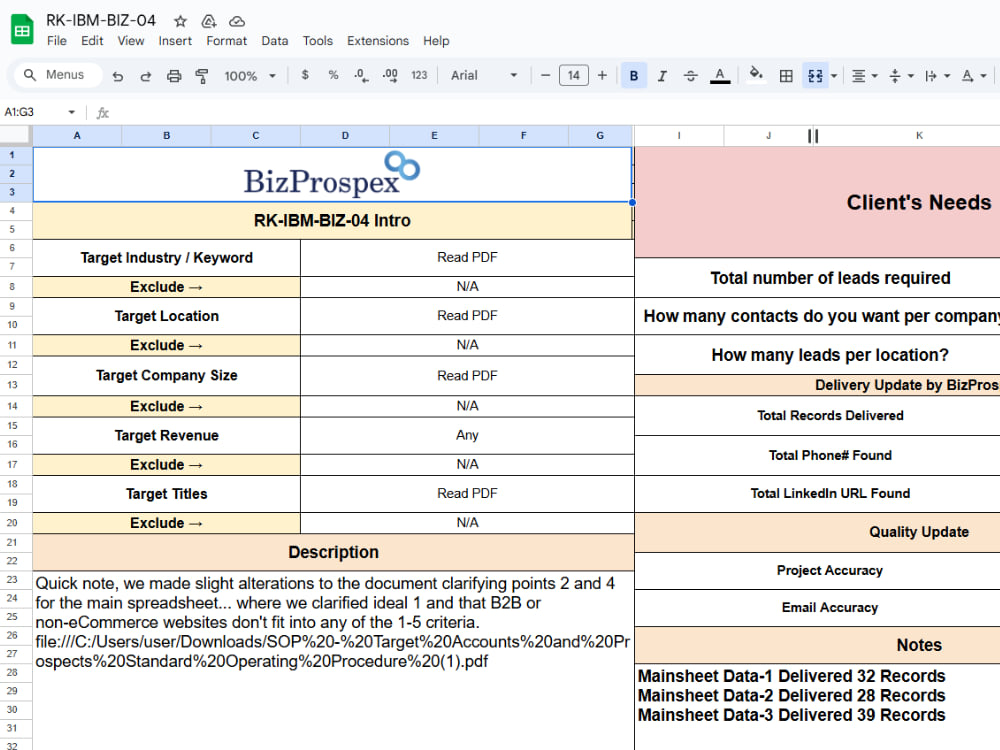Click the font size field showing 14
Image resolution: width=1000 pixels, height=750 pixels.
(573, 75)
